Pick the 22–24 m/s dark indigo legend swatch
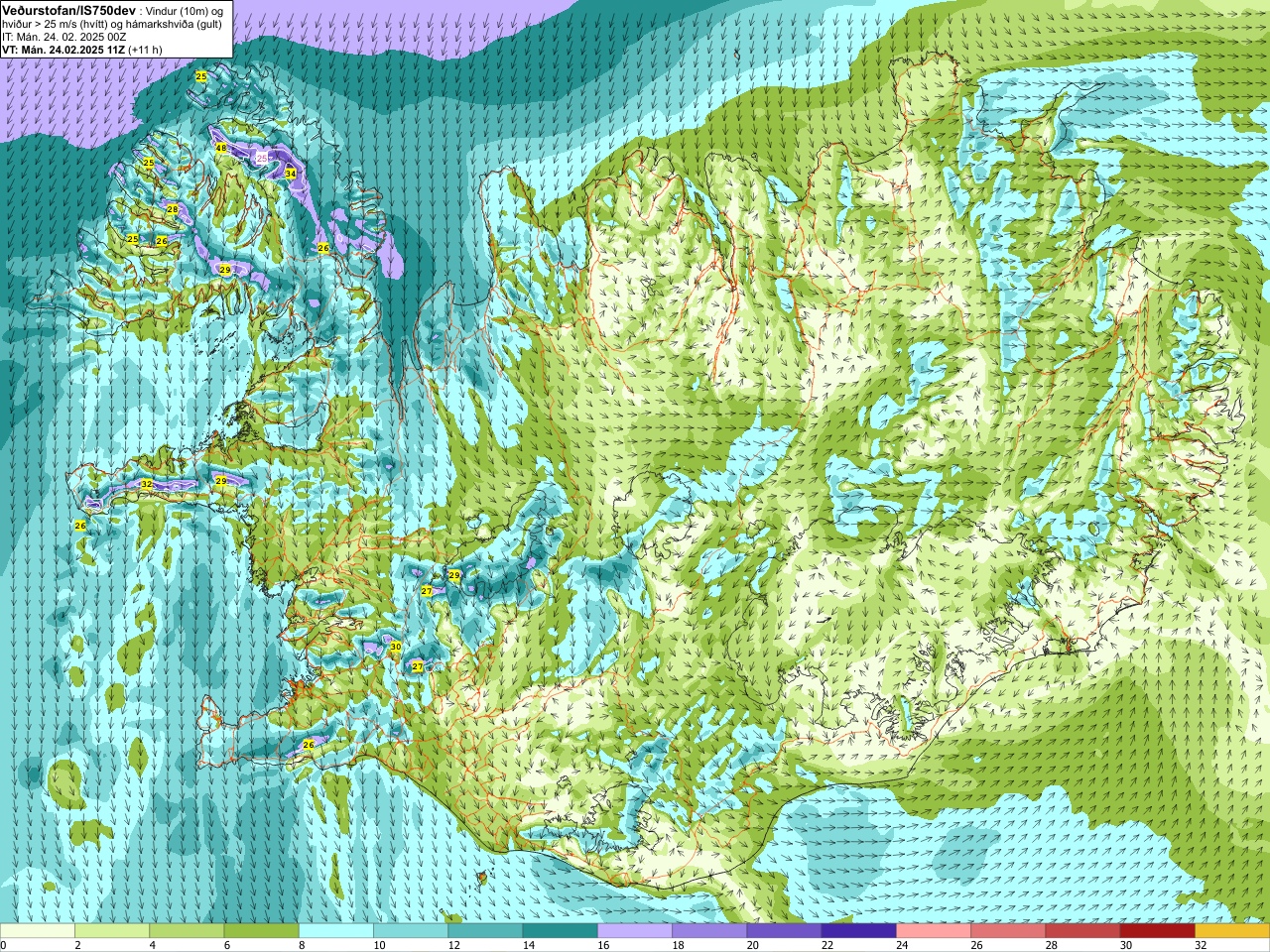The width and height of the screenshot is (1270, 952). coord(858,931)
